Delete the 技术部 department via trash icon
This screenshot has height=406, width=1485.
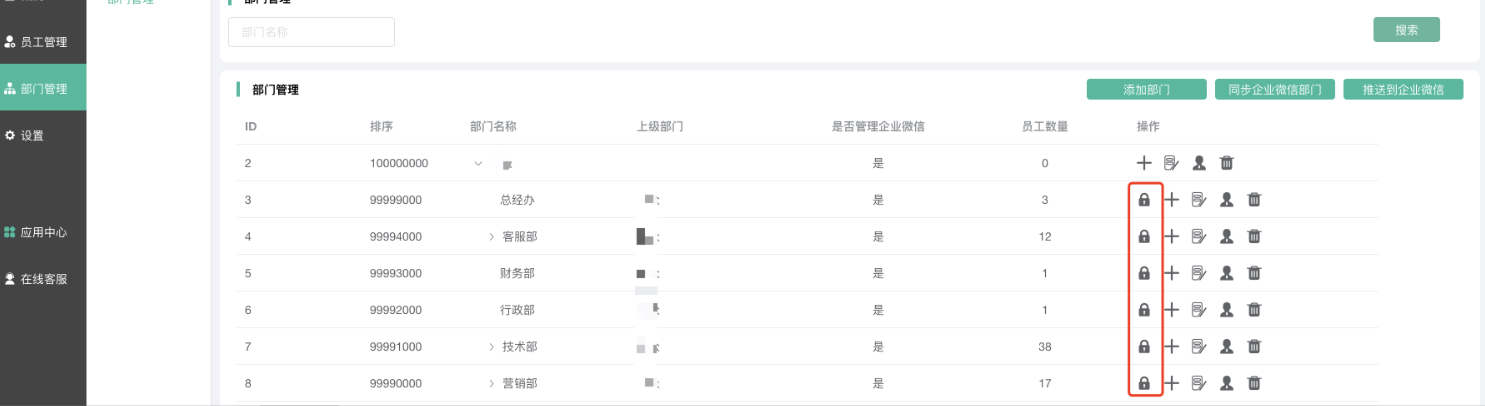click(x=1254, y=347)
